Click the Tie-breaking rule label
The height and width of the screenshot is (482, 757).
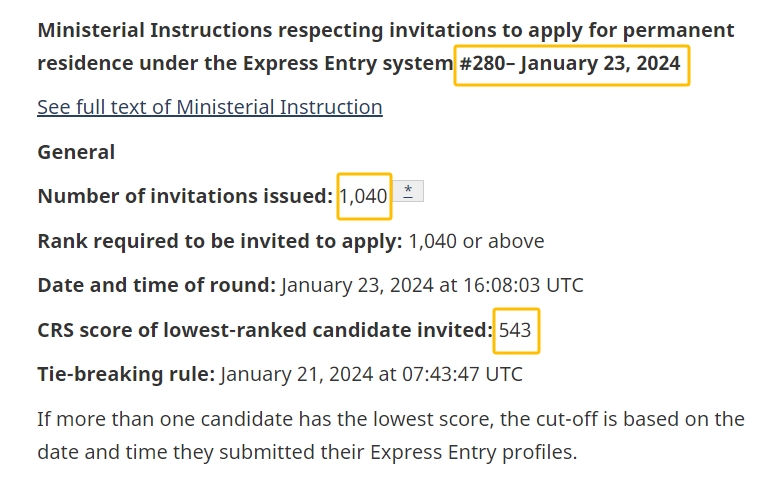coord(126,375)
